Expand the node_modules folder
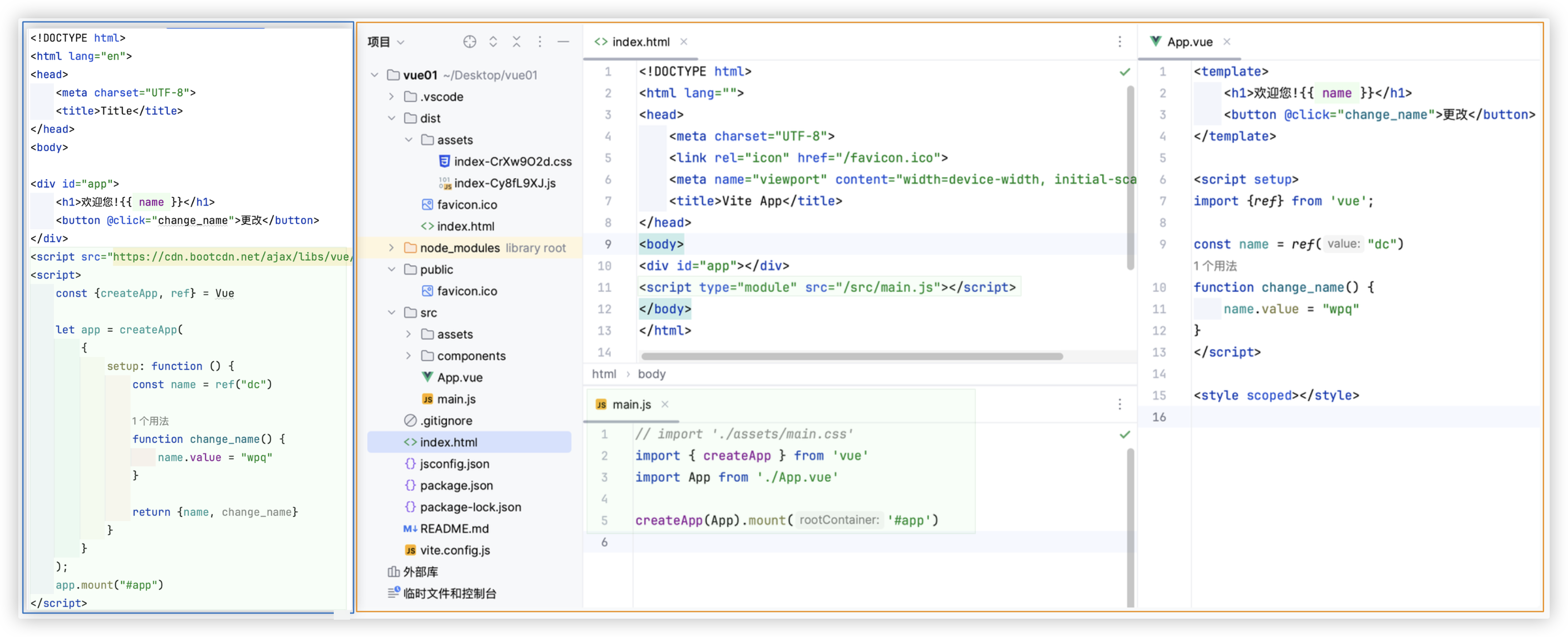1568x637 pixels. coord(391,248)
